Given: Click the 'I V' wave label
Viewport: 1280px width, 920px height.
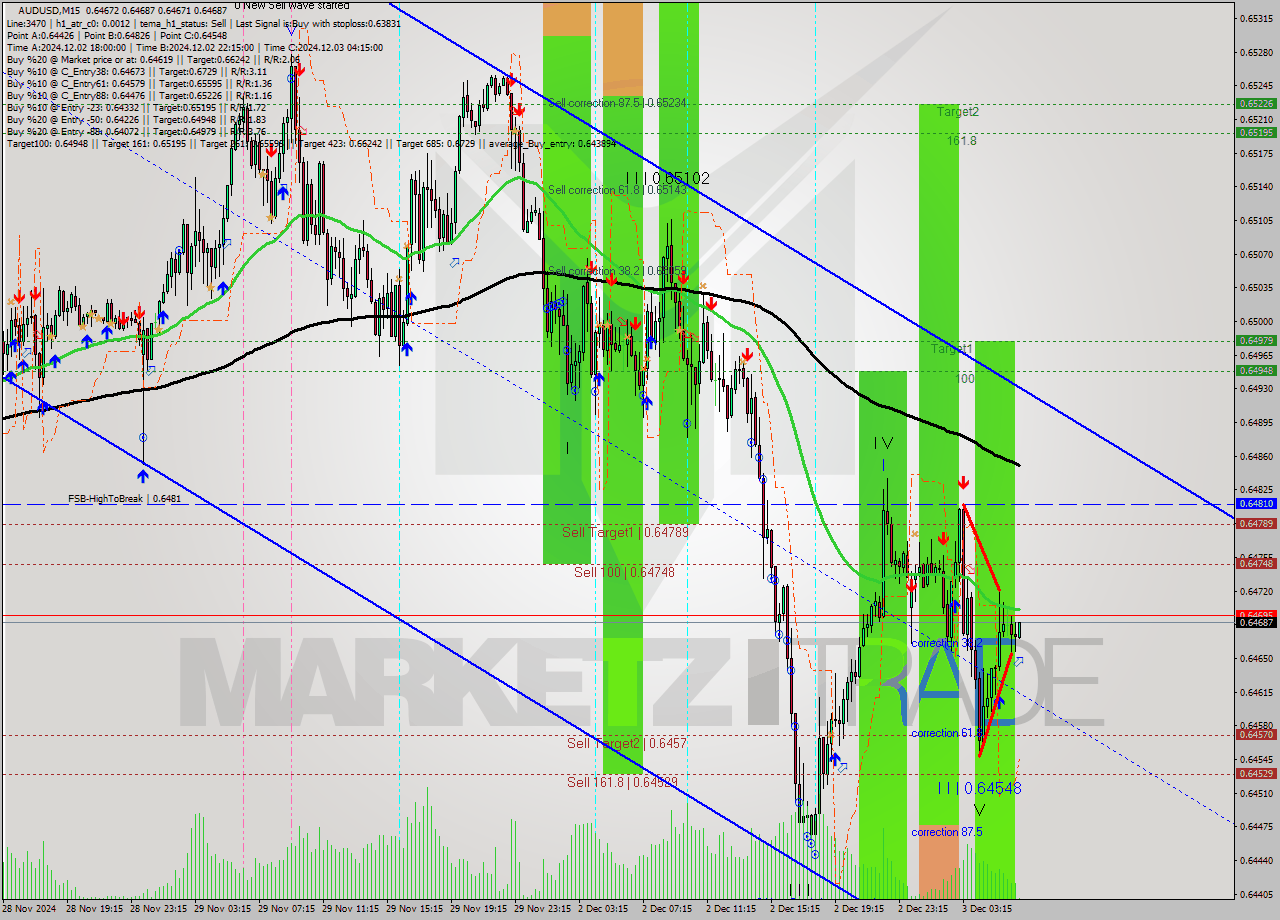Looking at the screenshot, I should 883,442.
